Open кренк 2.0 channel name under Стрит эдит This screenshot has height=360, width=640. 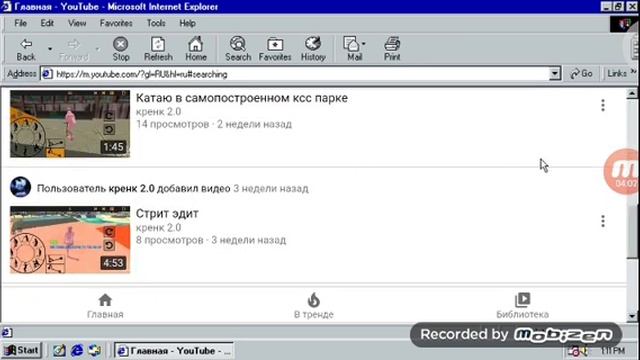click(x=158, y=227)
